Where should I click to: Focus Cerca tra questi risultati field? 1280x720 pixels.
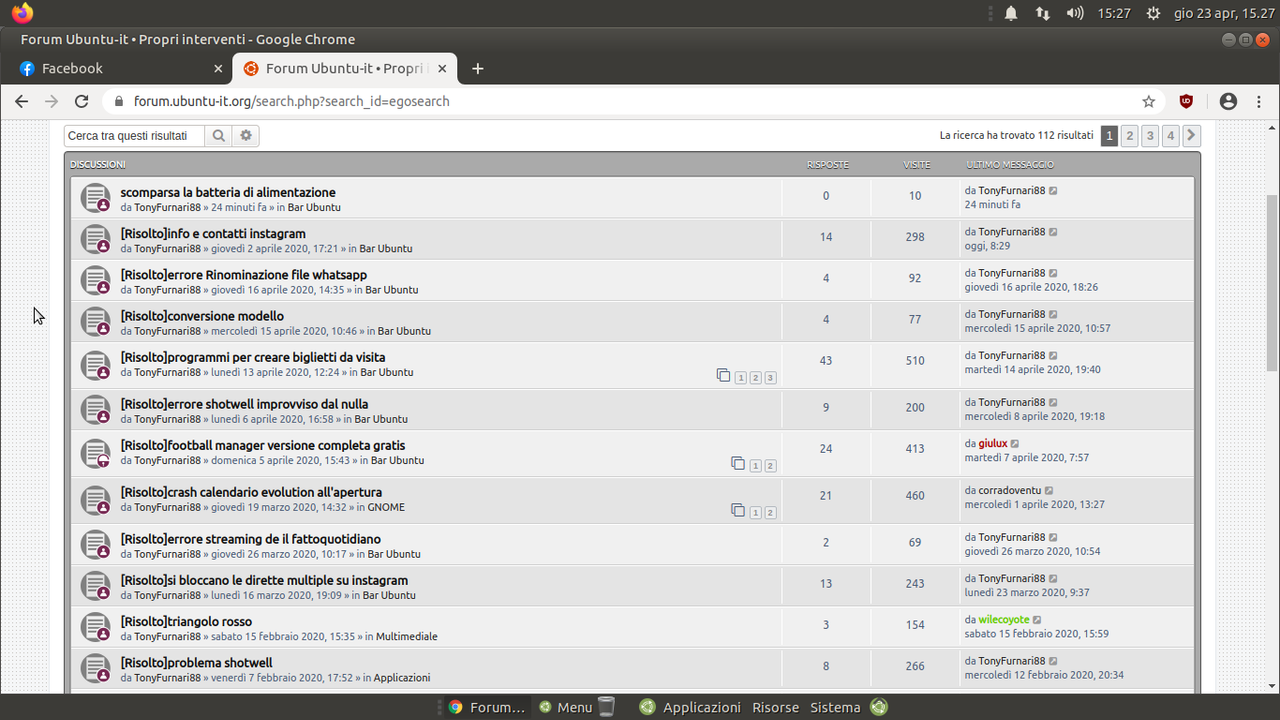pos(134,136)
